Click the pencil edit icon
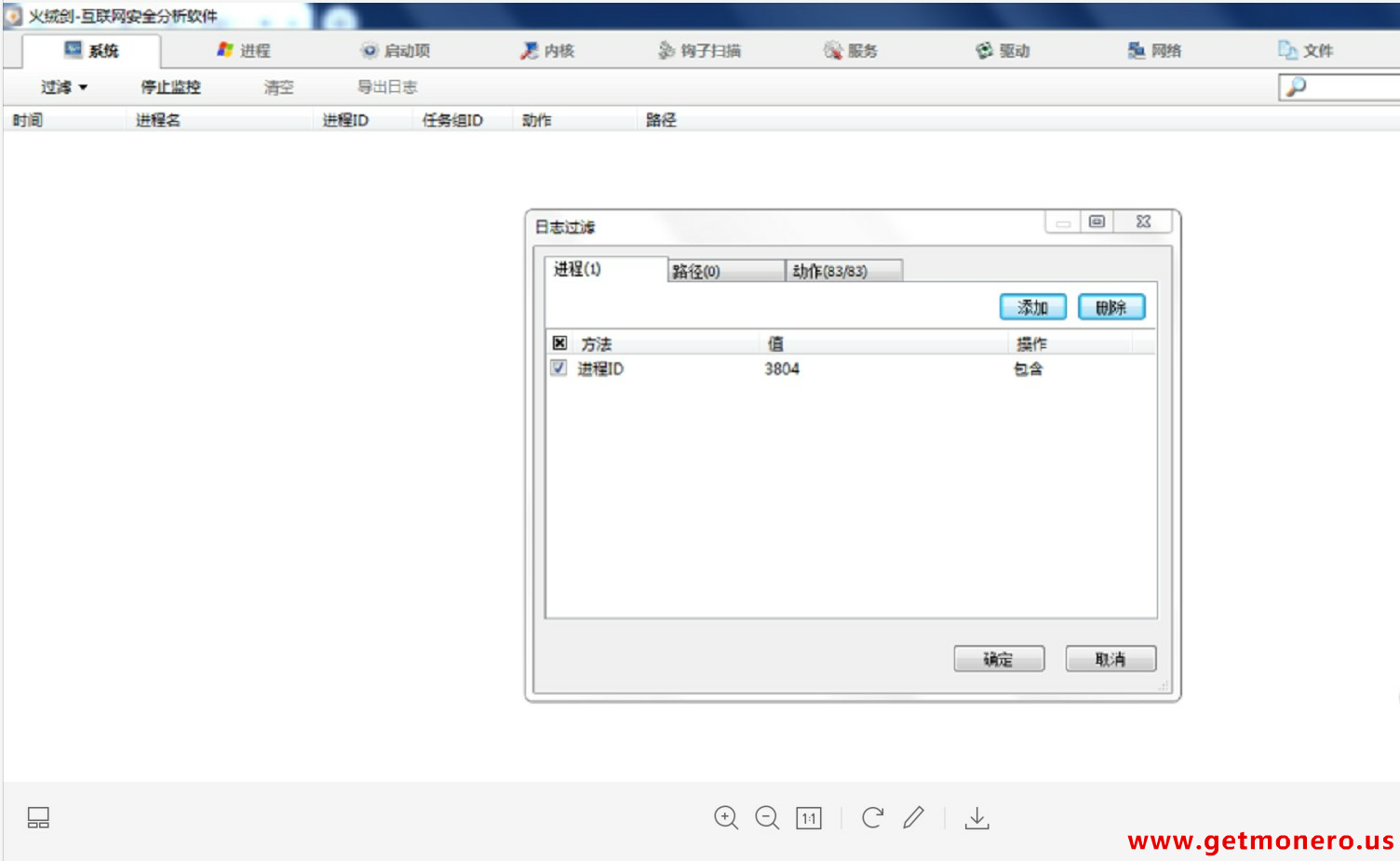The width and height of the screenshot is (1400, 861). [913, 817]
